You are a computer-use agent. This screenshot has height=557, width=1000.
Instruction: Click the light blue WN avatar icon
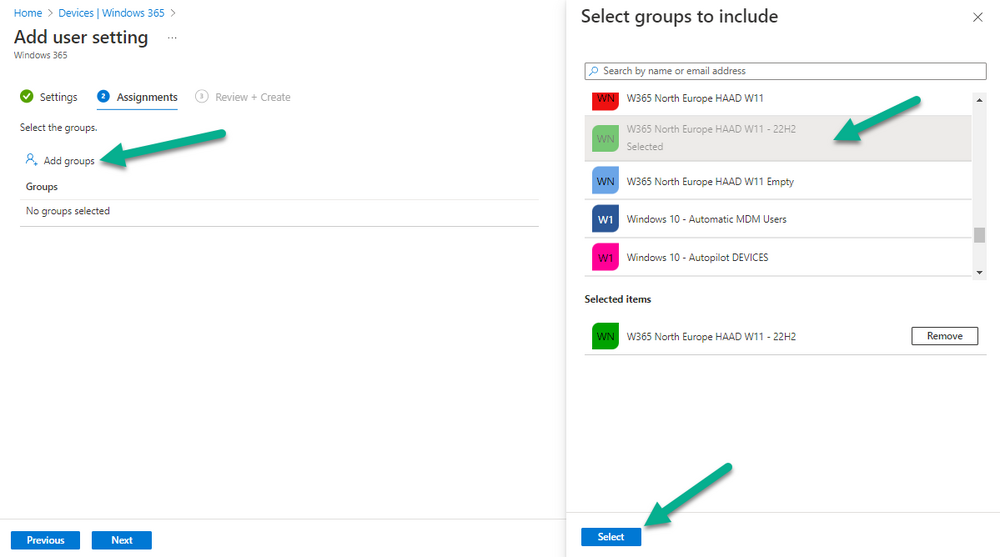(x=605, y=181)
